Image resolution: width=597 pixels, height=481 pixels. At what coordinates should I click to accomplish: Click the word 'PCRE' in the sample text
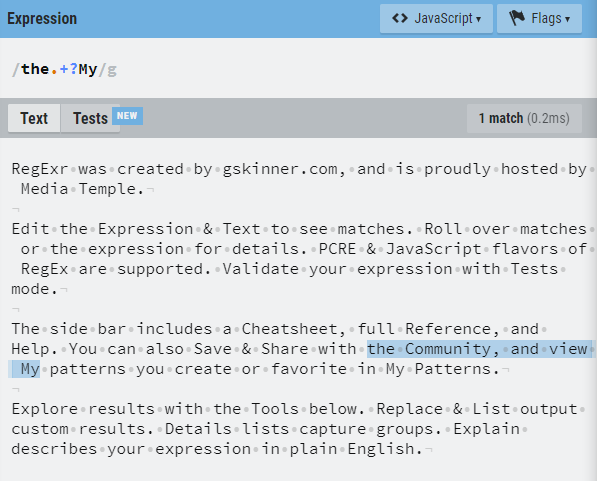(x=337, y=249)
